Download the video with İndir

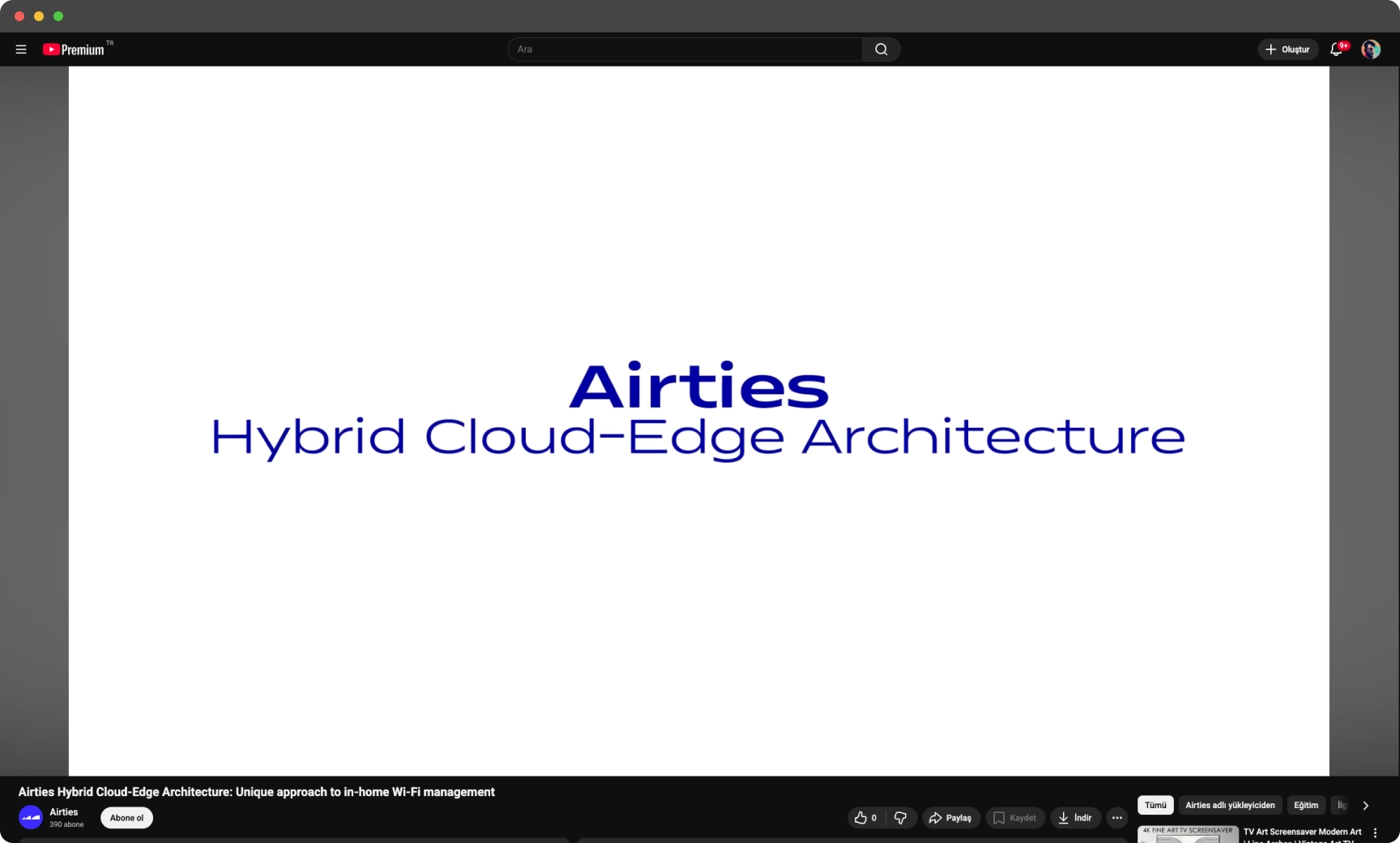tap(1076, 818)
